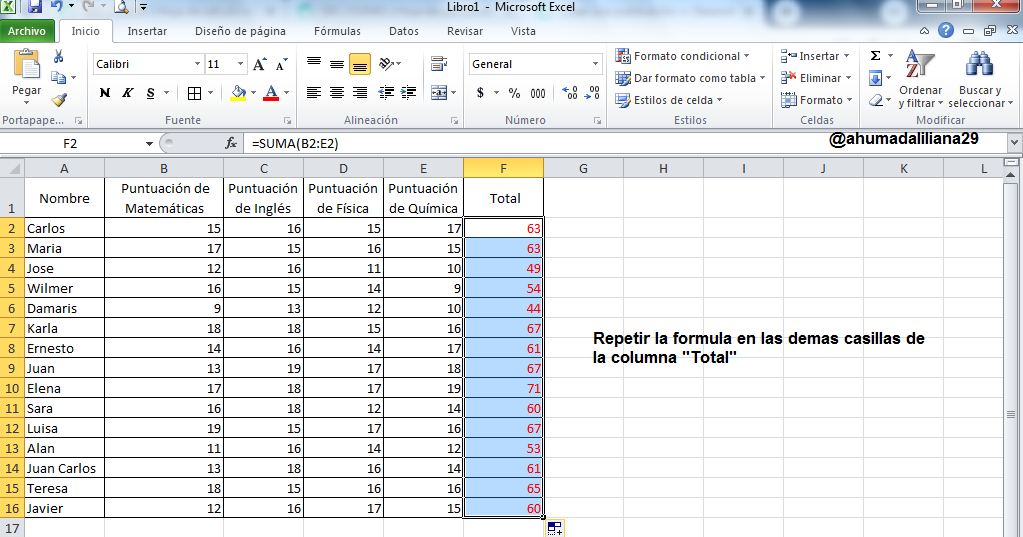1023x537 pixels.
Task: Open Fuente dialog launcher
Action: [x=287, y=121]
